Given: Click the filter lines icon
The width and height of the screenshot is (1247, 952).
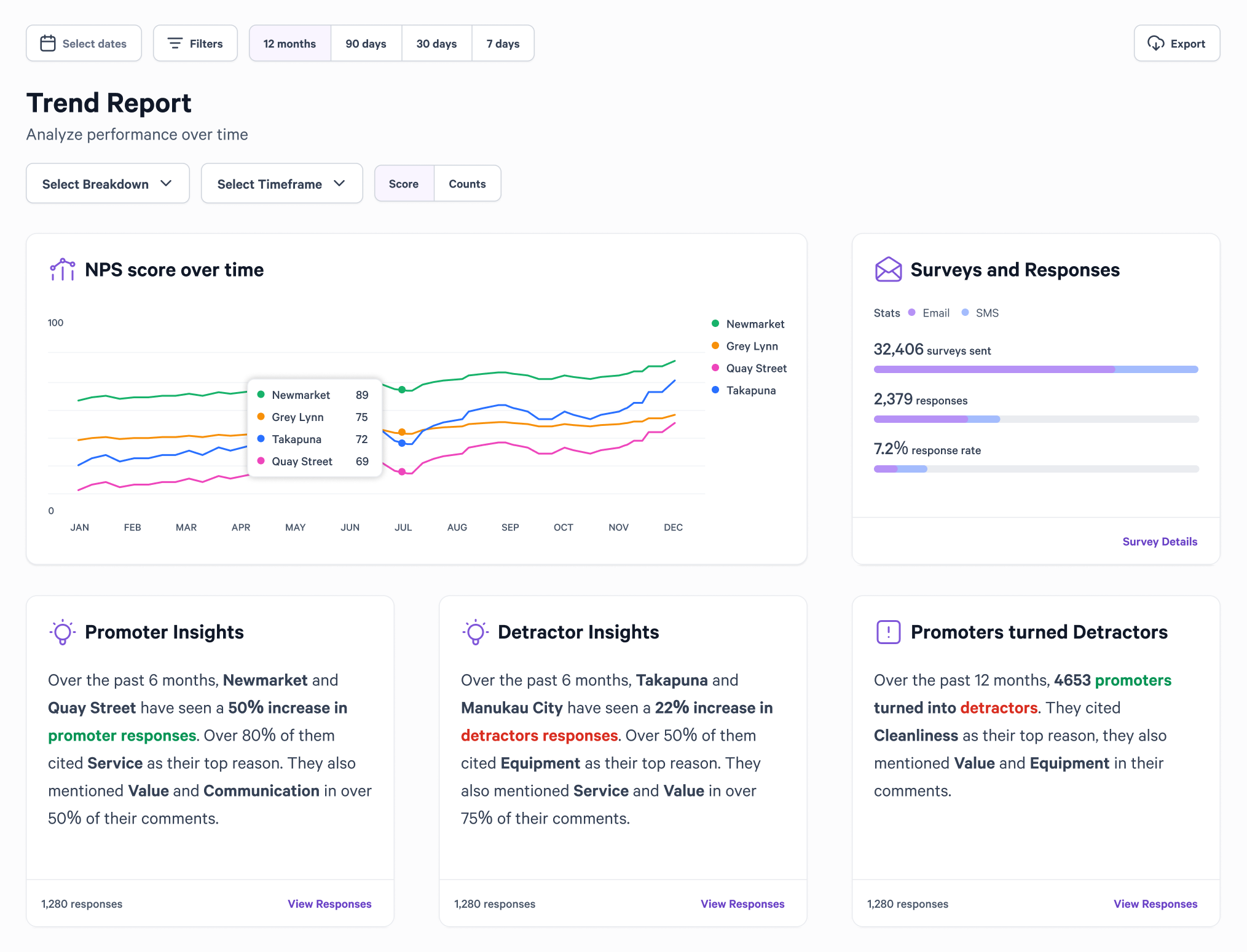Looking at the screenshot, I should pos(175,43).
